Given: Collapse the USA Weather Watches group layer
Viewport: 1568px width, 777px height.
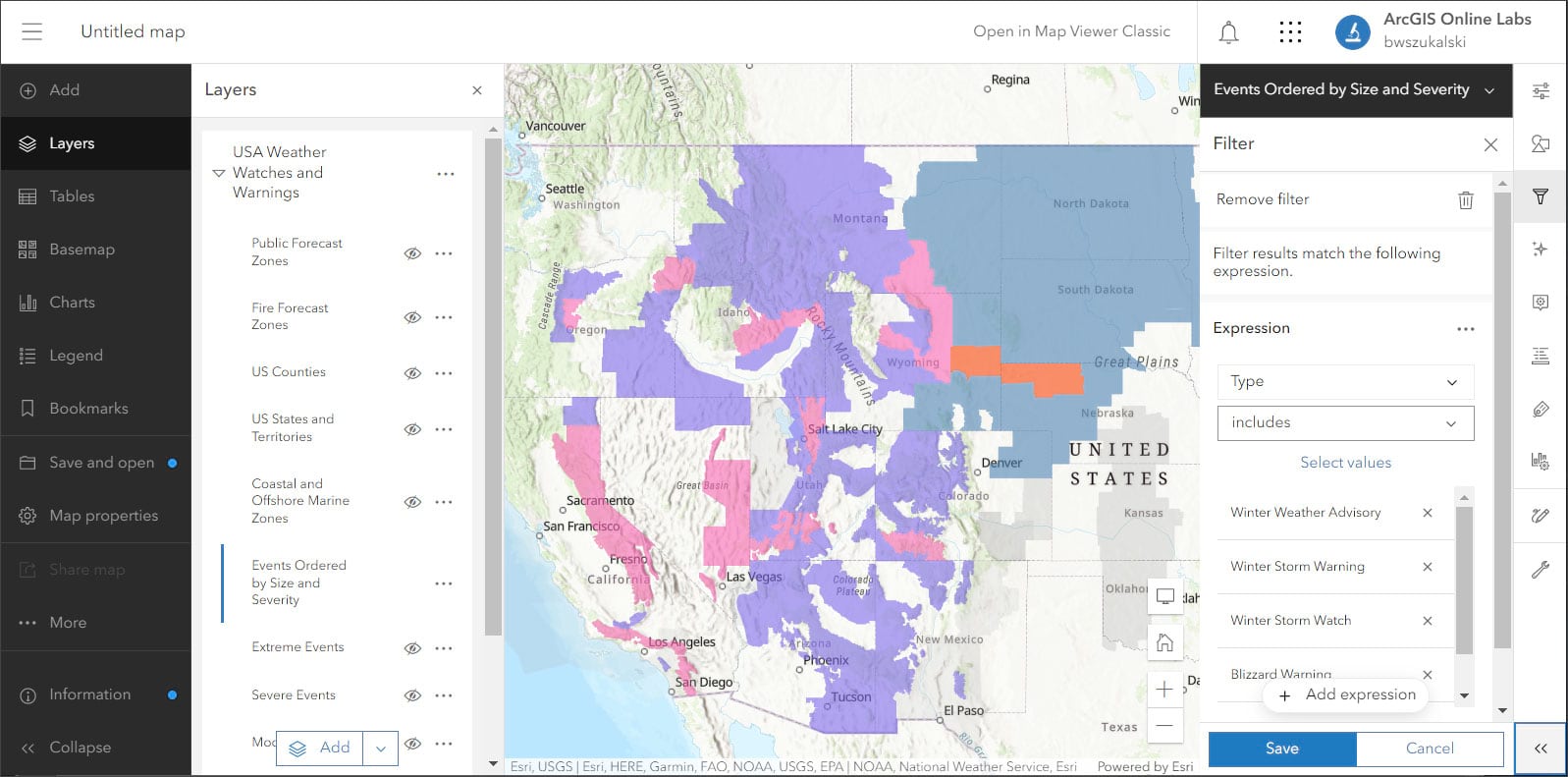Looking at the screenshot, I should click(x=219, y=174).
